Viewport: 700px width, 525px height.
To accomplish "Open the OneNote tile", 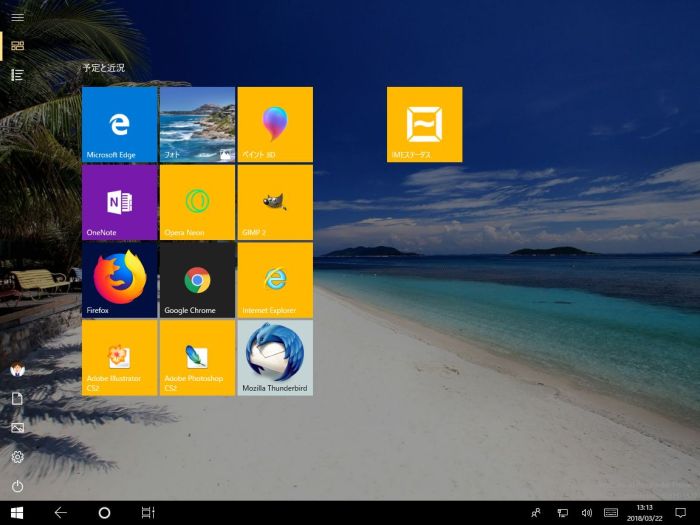I will [x=119, y=202].
